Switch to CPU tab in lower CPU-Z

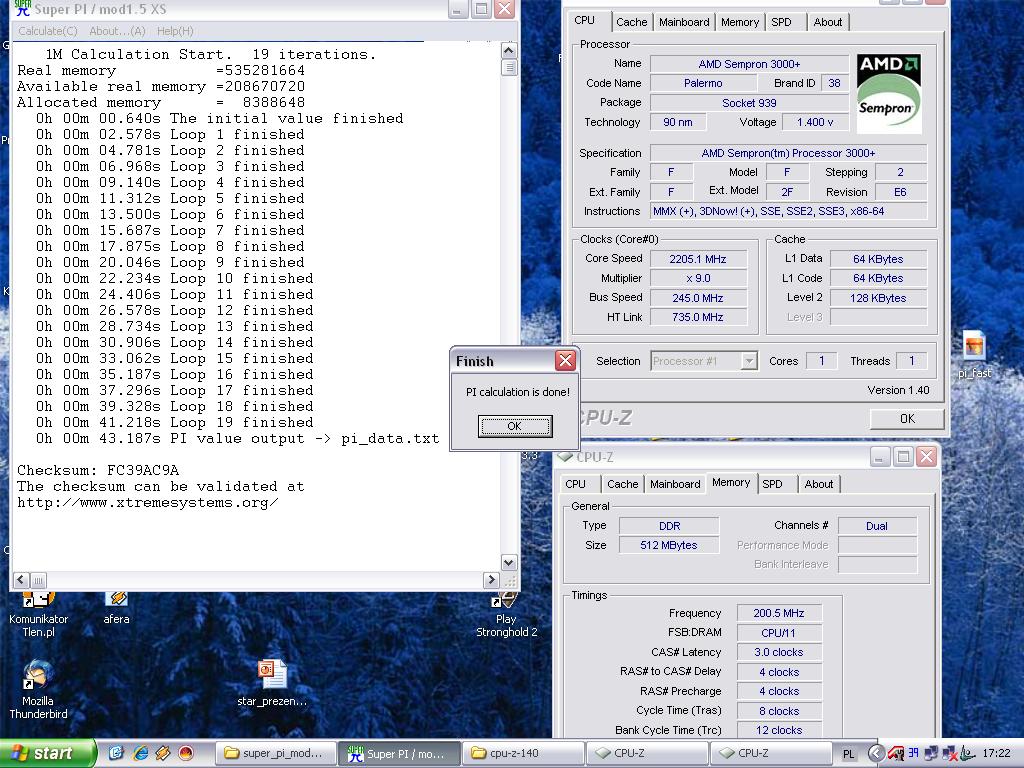click(575, 484)
